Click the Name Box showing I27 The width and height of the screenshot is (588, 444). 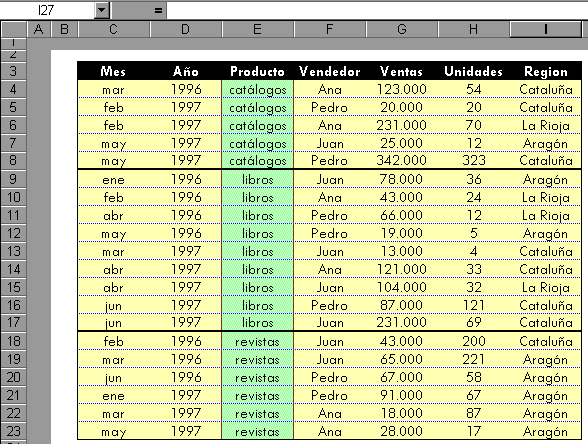click(46, 10)
